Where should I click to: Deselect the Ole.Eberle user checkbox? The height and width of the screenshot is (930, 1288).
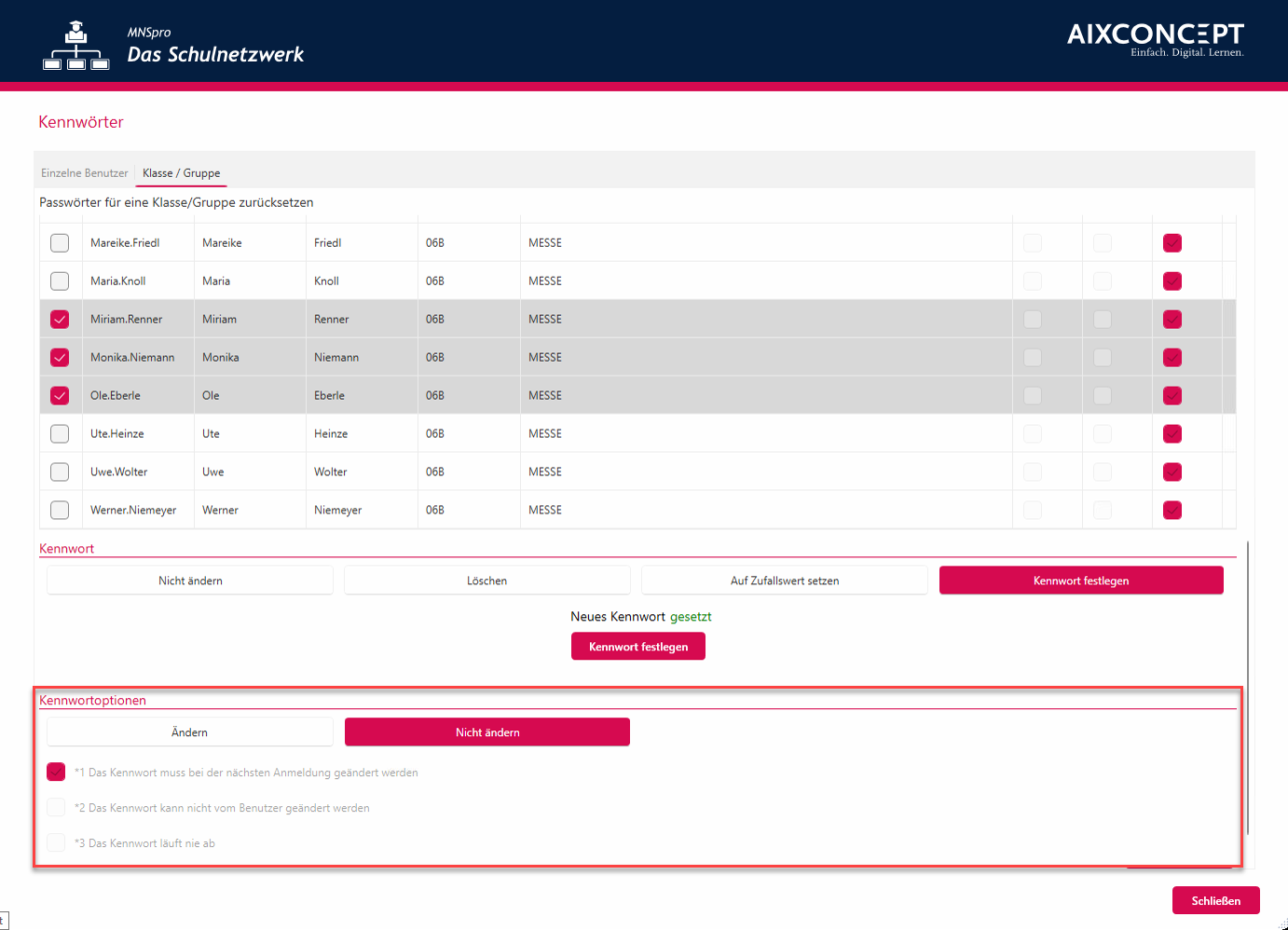[60, 396]
